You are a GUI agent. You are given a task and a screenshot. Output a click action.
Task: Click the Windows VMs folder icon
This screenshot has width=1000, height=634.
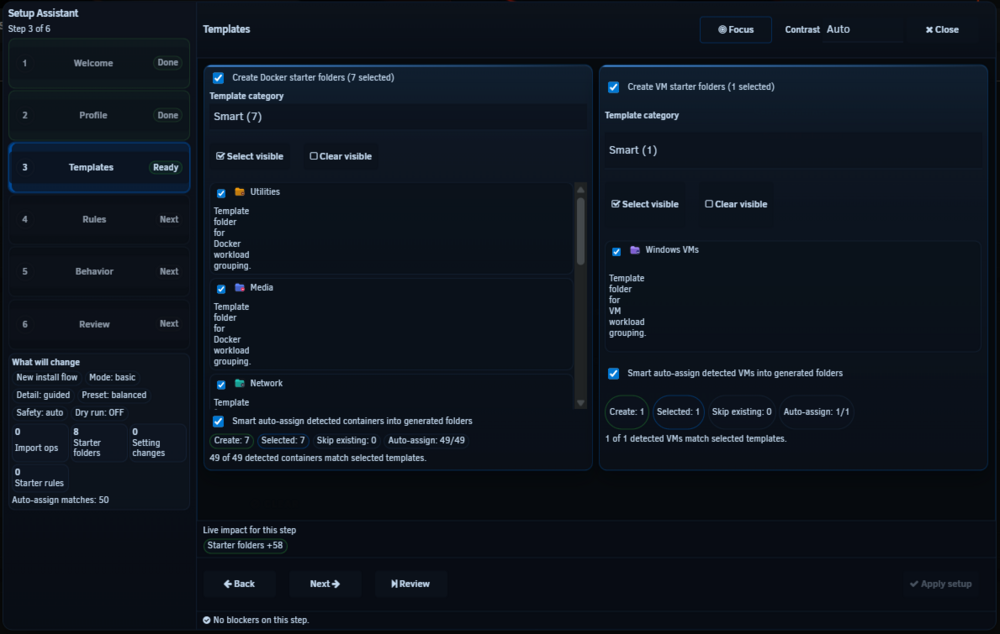(x=635, y=250)
